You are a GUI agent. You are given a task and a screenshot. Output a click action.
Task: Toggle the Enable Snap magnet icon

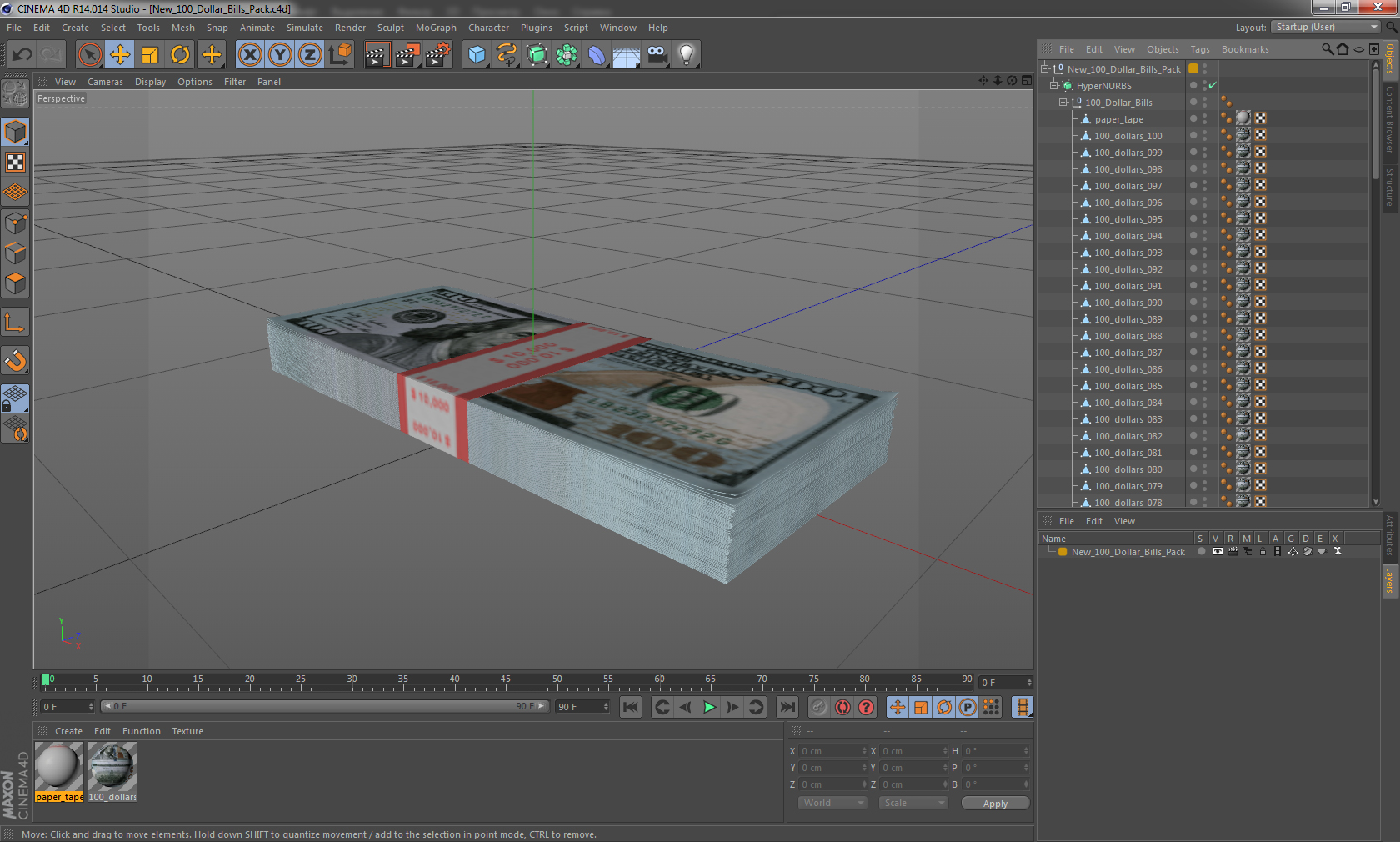click(15, 360)
